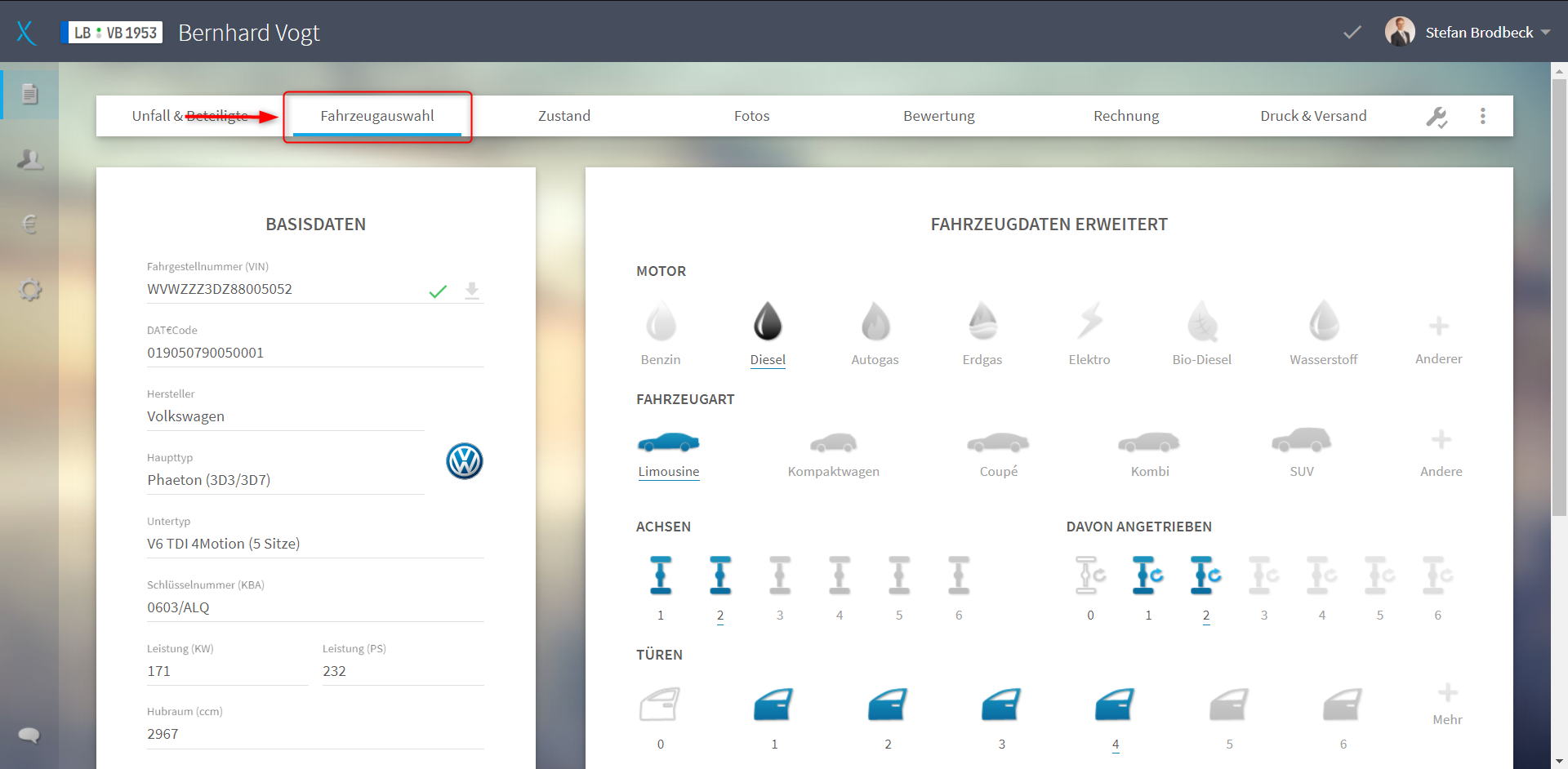
Task: Select Wasserstoff fuel type
Action: 1324,333
